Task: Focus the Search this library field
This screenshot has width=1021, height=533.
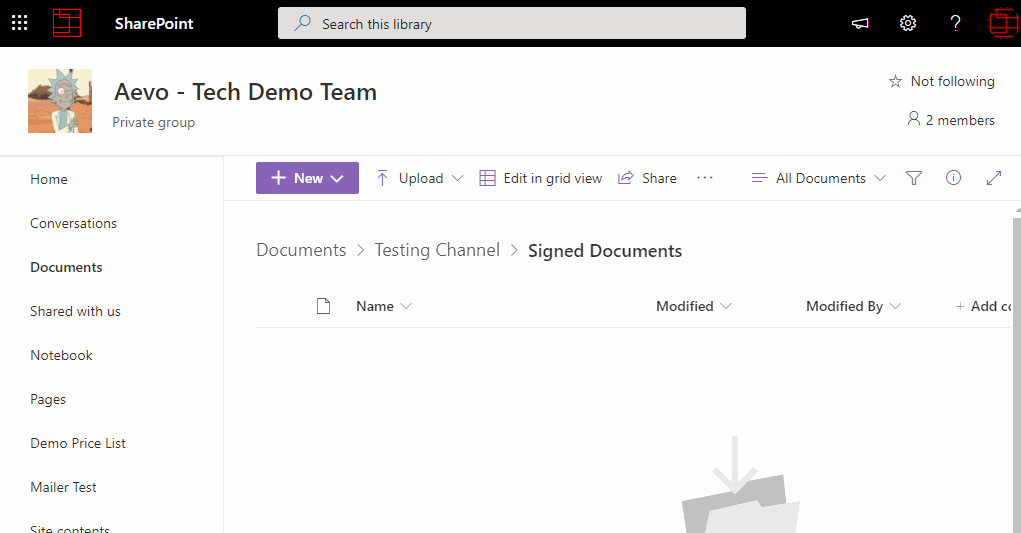Action: point(512,23)
